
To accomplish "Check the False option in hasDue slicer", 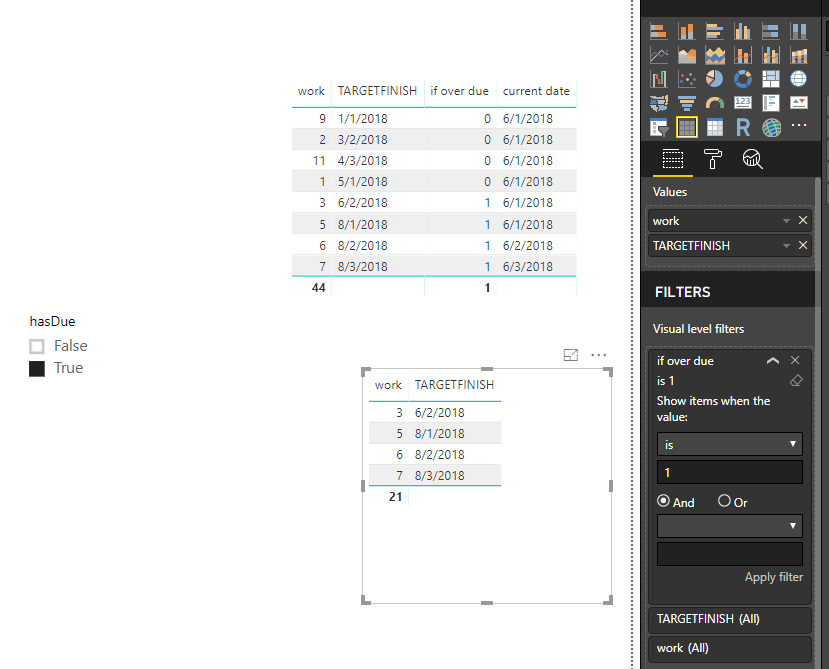I will [x=36, y=346].
